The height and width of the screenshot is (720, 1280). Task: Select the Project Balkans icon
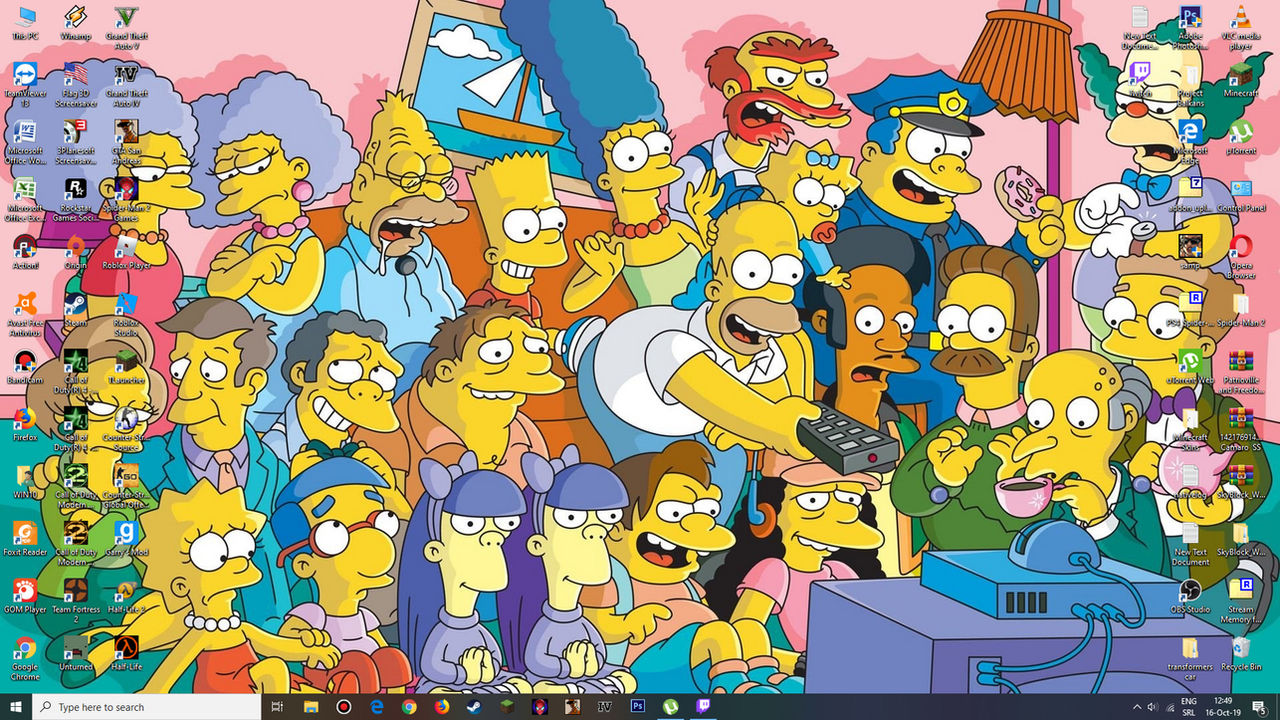1190,85
